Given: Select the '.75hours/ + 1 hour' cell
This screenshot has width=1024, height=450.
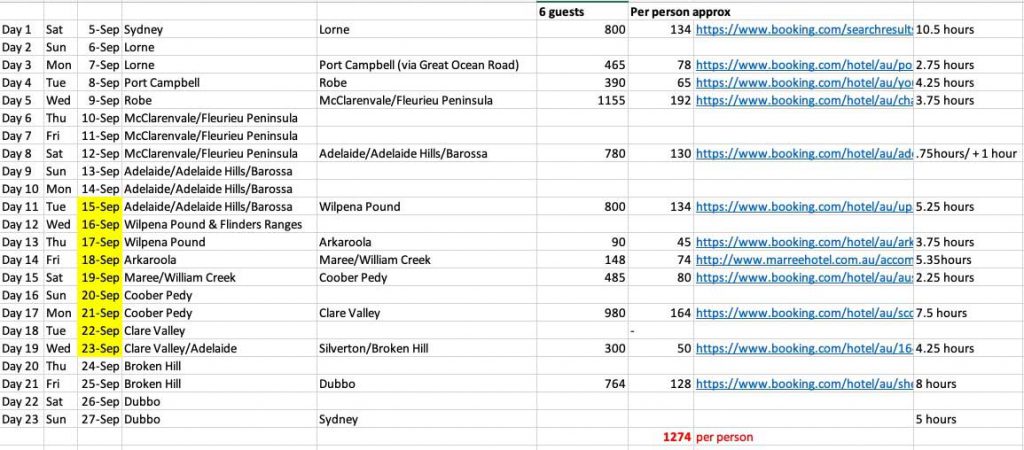Looking at the screenshot, I should tap(967, 153).
